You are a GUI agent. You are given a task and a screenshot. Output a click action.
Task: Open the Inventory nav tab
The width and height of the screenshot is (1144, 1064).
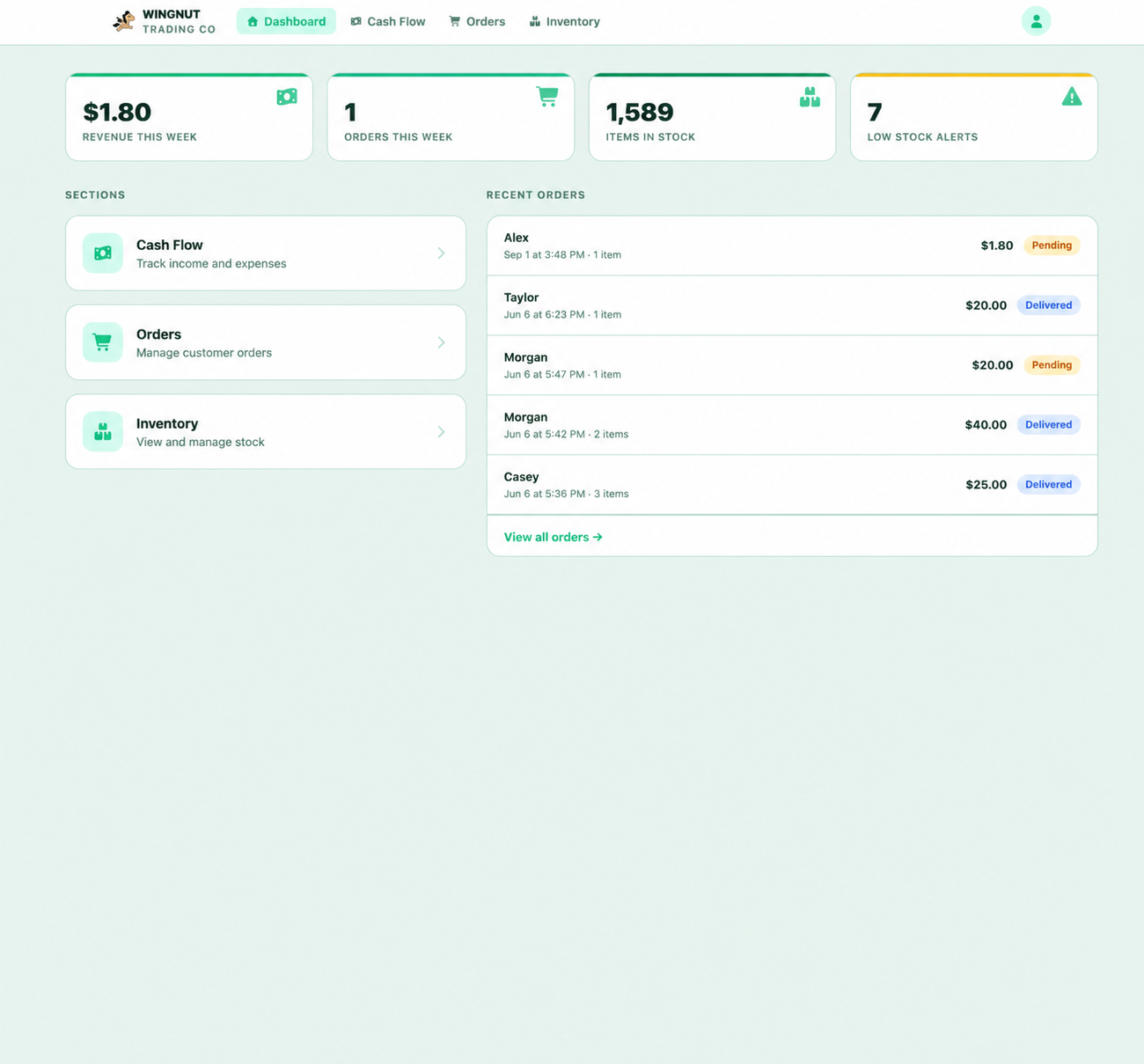click(564, 21)
